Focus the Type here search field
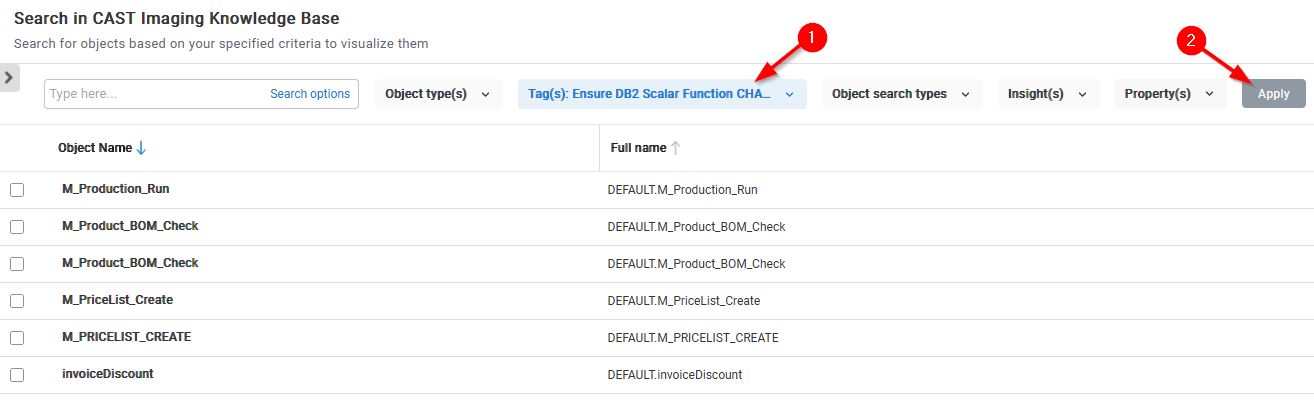1314x400 pixels. (150, 94)
